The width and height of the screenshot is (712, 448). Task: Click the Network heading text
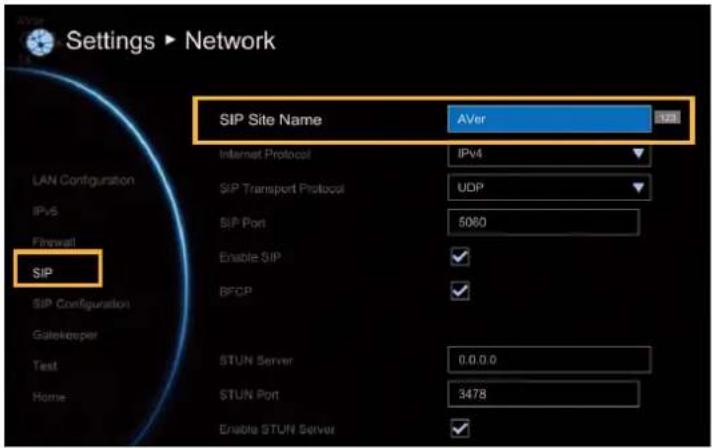[x=230, y=41]
